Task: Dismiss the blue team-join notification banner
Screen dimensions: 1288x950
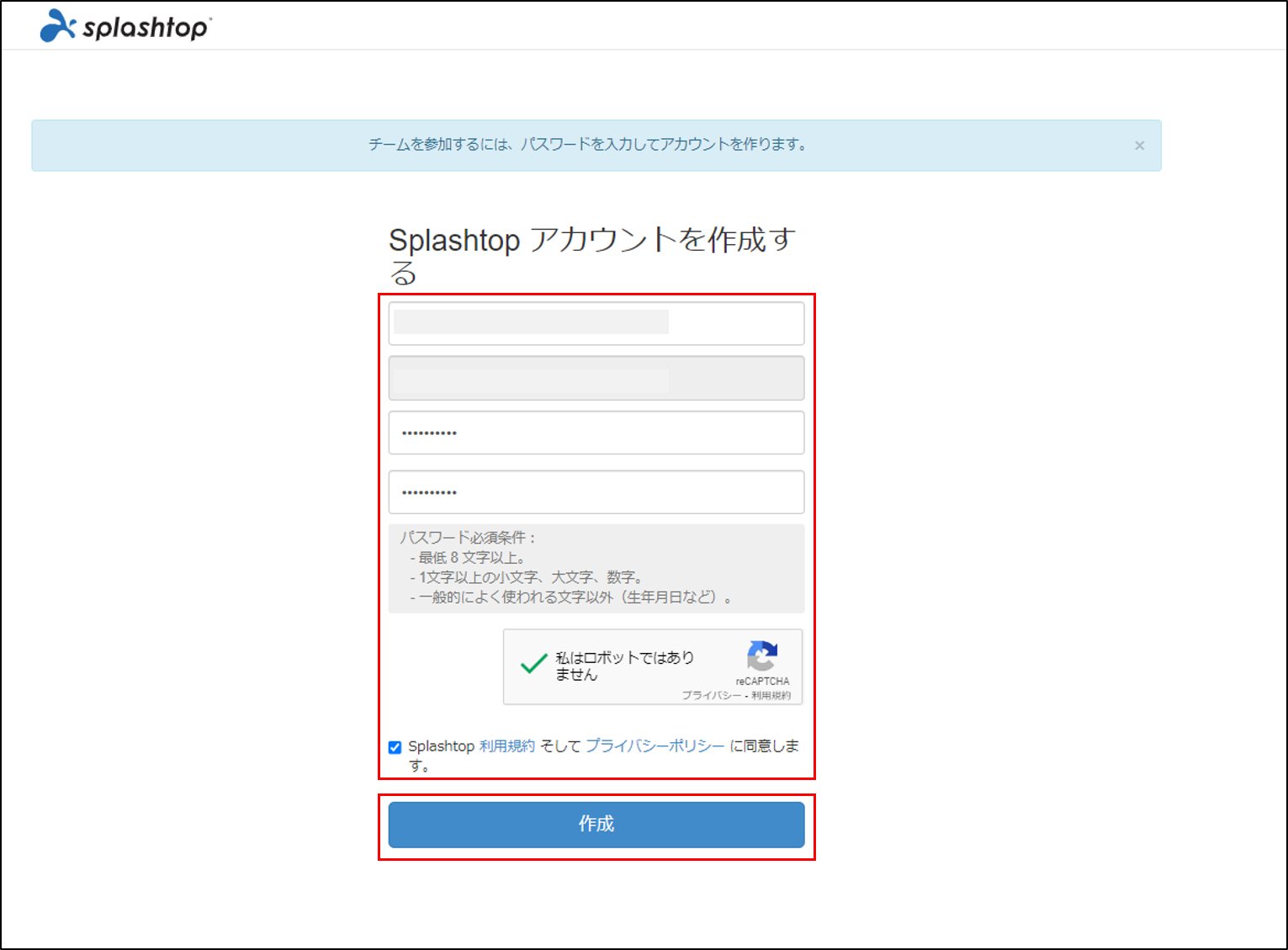Action: pyautogui.click(x=1139, y=146)
